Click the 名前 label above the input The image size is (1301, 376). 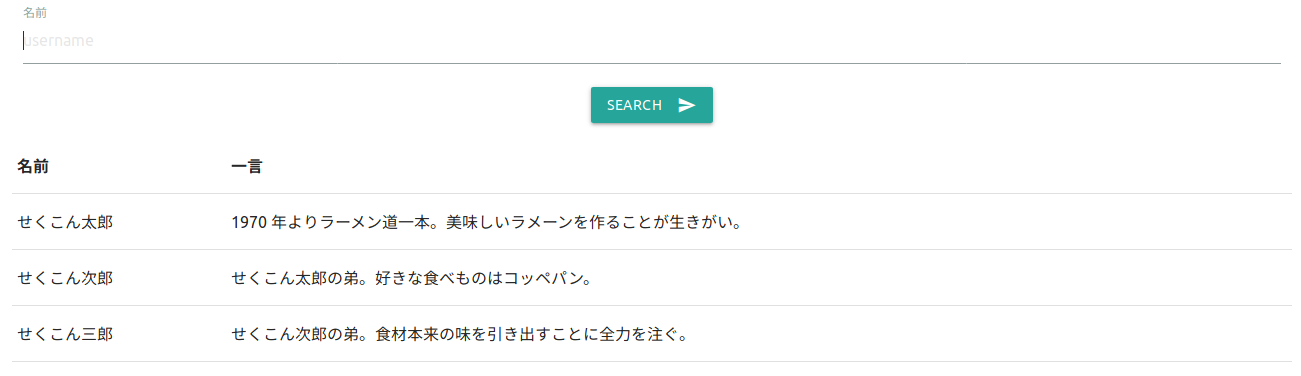tap(34, 12)
